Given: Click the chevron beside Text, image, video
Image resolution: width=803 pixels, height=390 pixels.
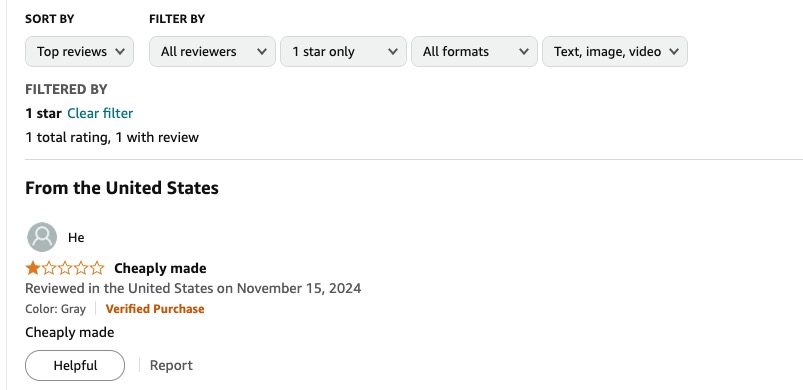Looking at the screenshot, I should 674,51.
